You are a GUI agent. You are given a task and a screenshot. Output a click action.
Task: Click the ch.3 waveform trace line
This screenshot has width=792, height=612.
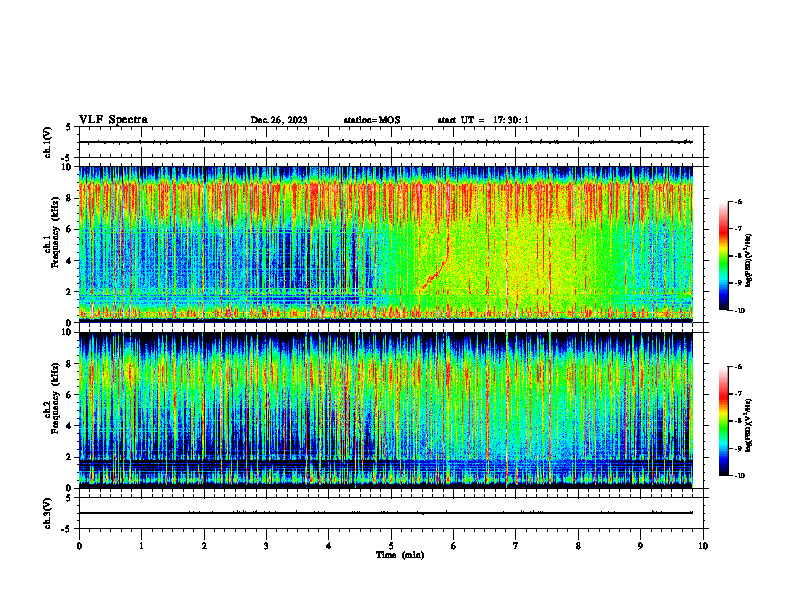(x=385, y=513)
